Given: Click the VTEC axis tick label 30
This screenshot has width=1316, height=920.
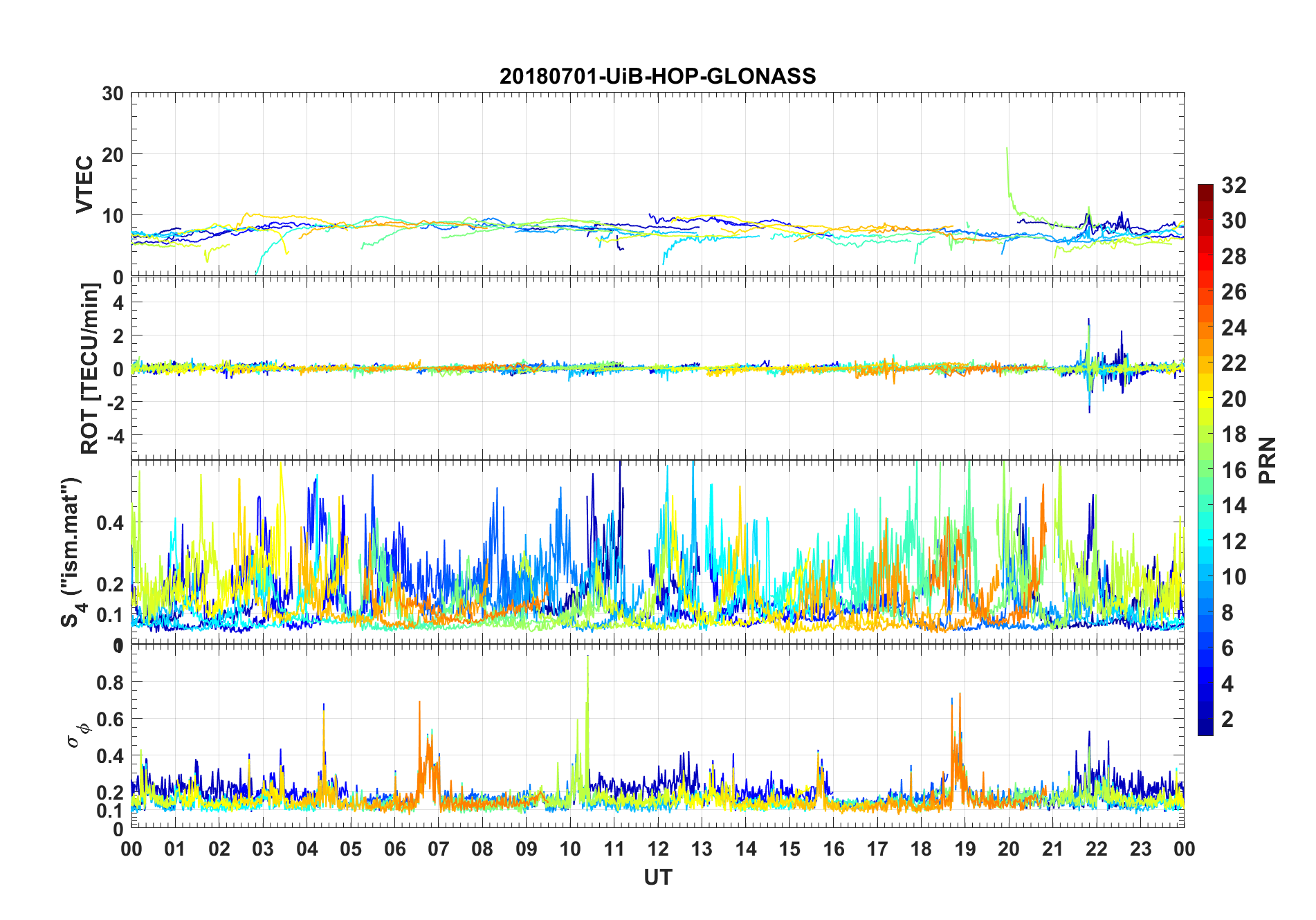Looking at the screenshot, I should 113,93.
